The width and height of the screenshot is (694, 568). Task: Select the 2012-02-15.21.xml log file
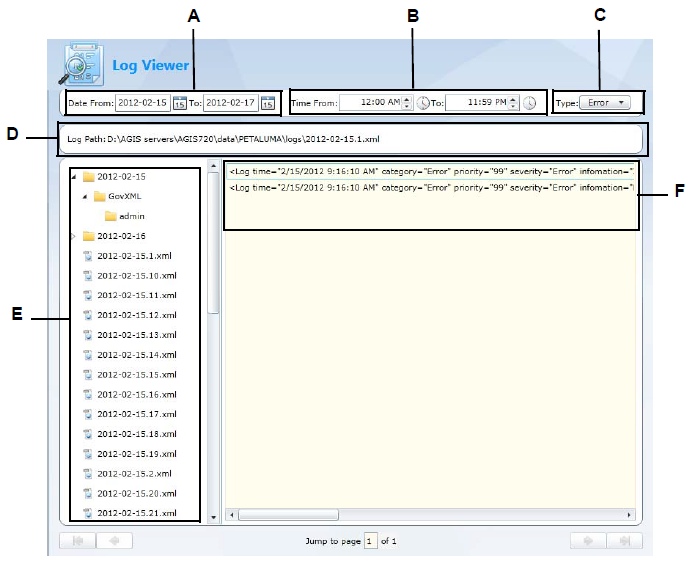click(136, 513)
